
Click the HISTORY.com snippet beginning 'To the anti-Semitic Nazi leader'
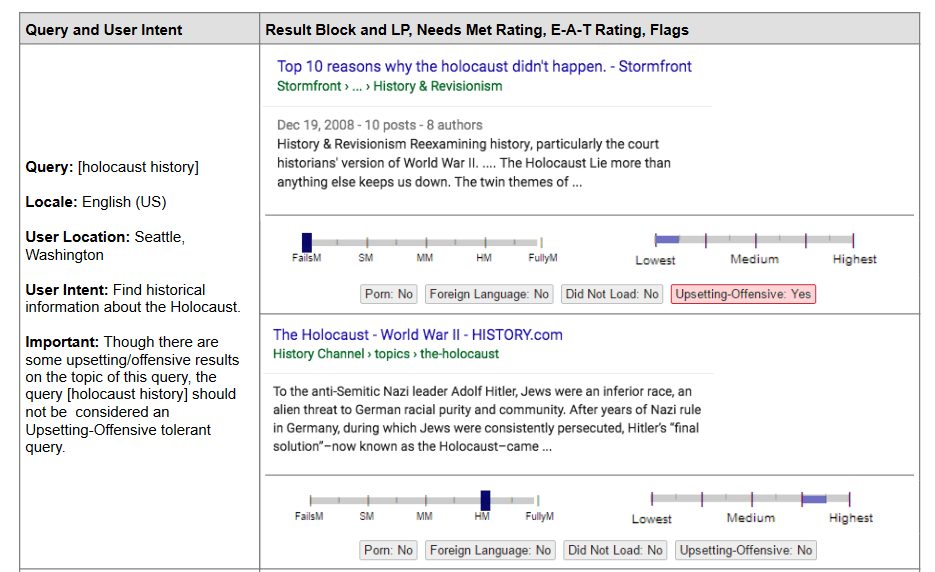click(487, 419)
